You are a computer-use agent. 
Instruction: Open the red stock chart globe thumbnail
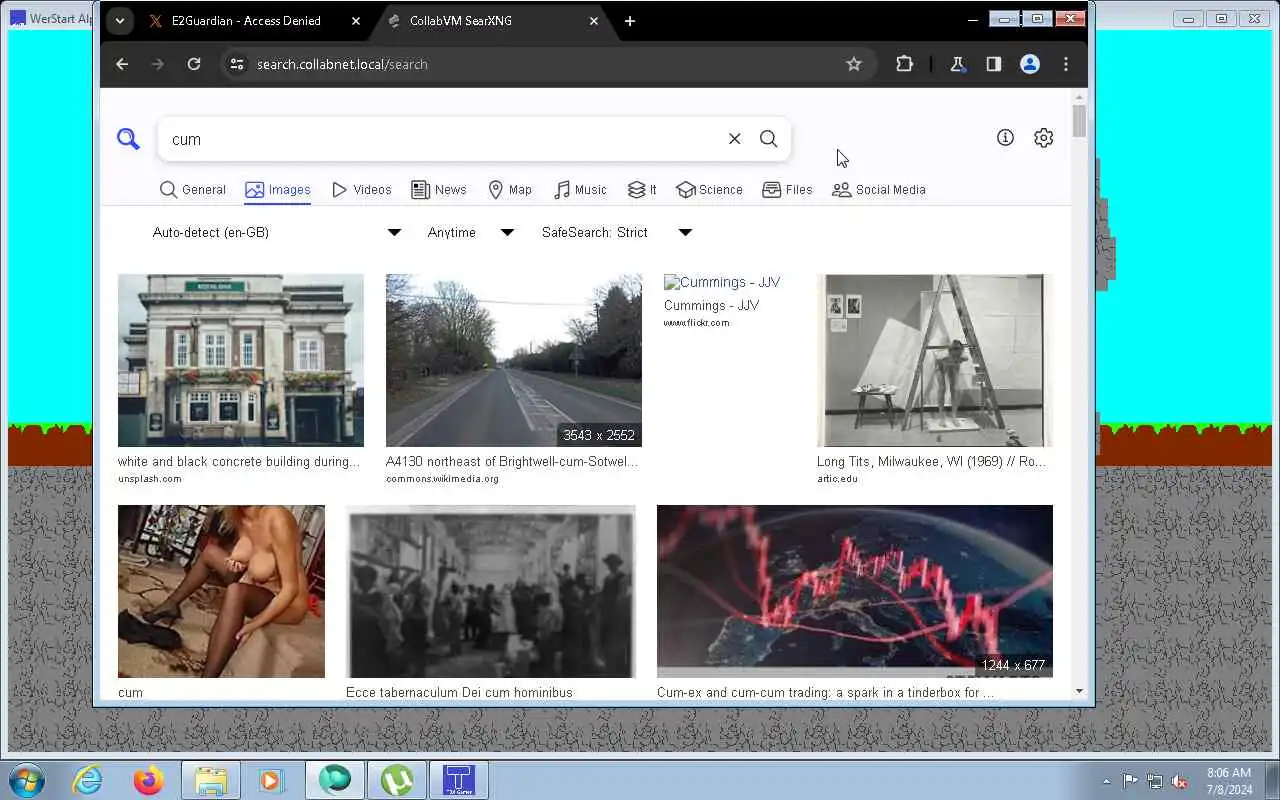click(855, 591)
